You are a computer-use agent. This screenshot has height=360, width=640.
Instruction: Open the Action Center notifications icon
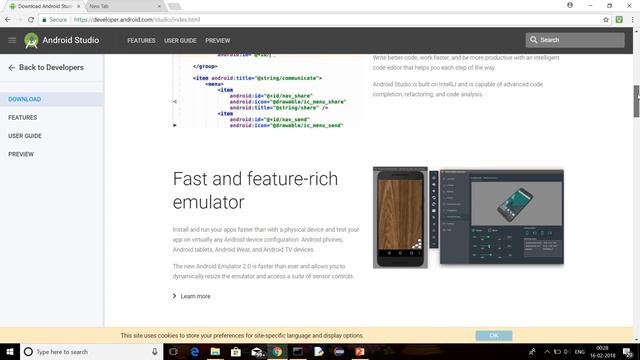(x=628, y=351)
